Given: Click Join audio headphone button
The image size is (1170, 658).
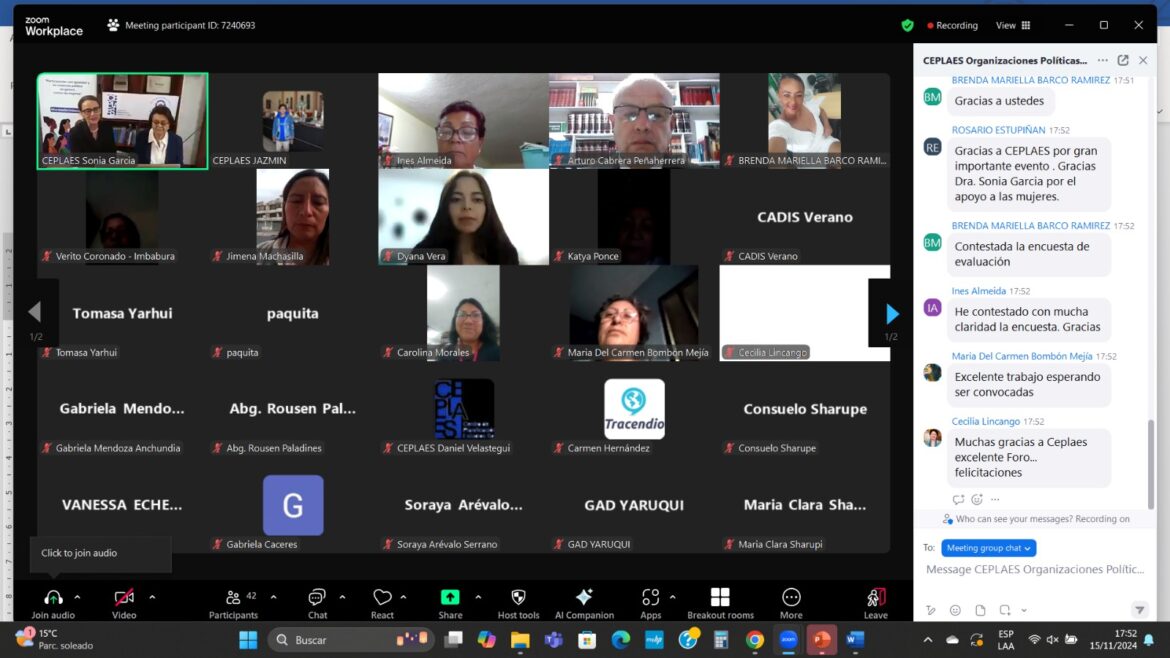Looking at the screenshot, I should tap(53, 599).
